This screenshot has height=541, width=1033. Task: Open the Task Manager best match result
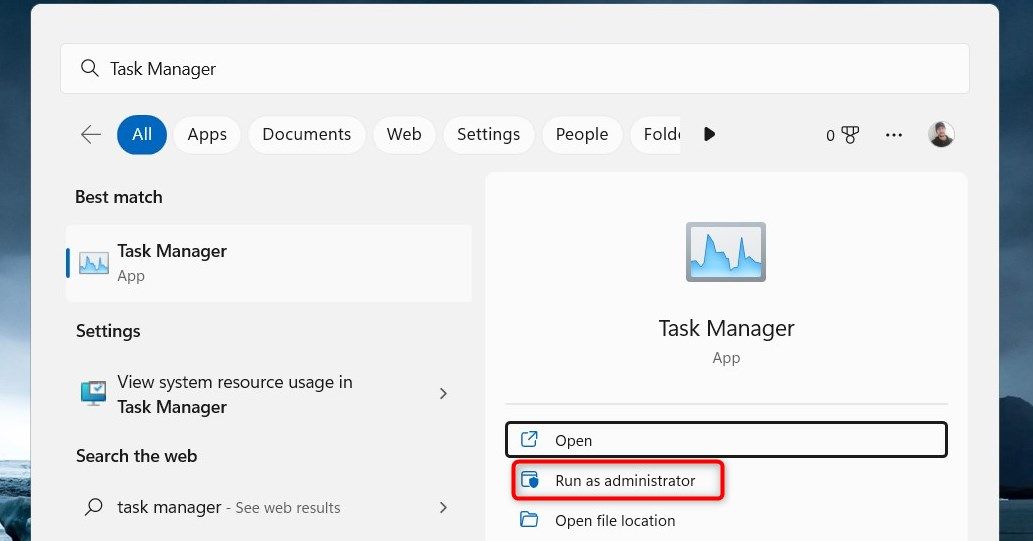[x=269, y=263]
